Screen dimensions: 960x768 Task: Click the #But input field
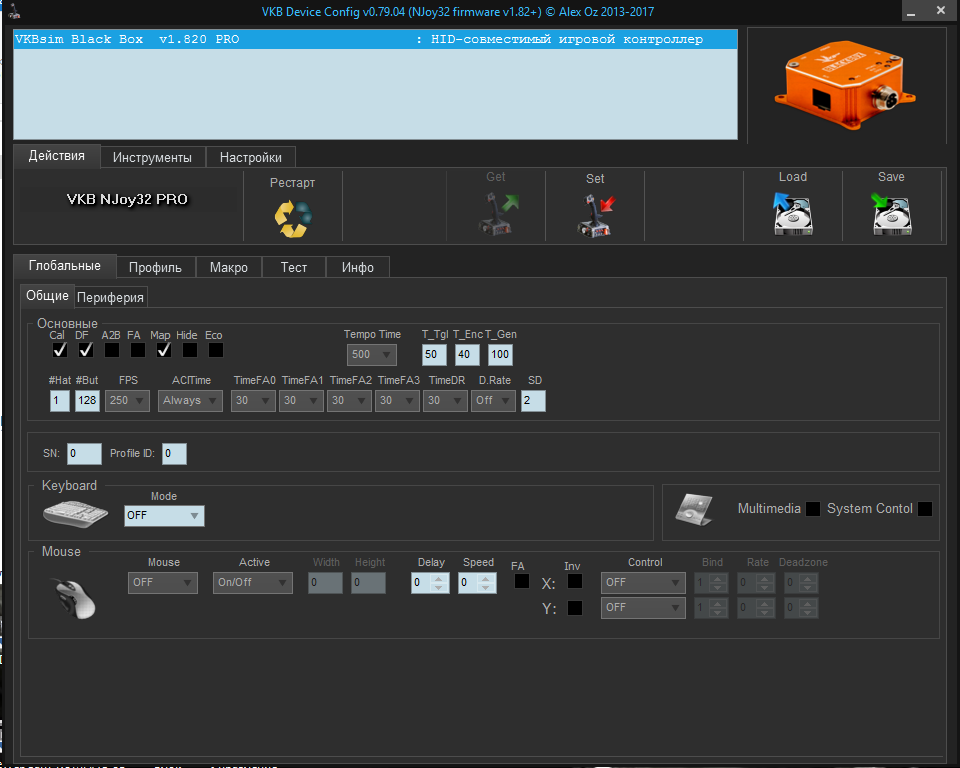(88, 401)
